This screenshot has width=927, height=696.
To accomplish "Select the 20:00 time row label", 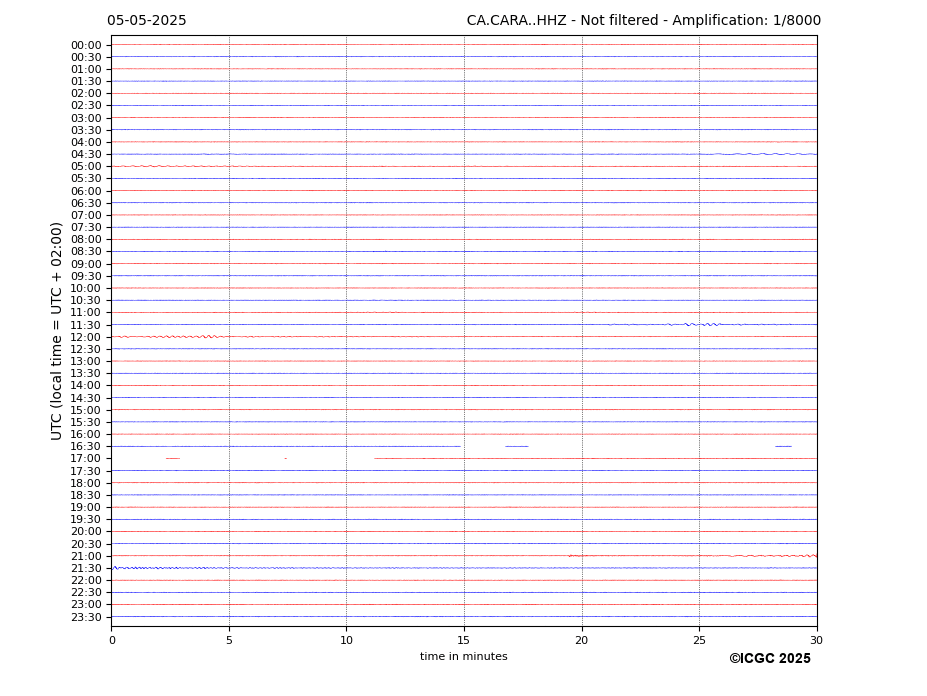I will point(86,532).
